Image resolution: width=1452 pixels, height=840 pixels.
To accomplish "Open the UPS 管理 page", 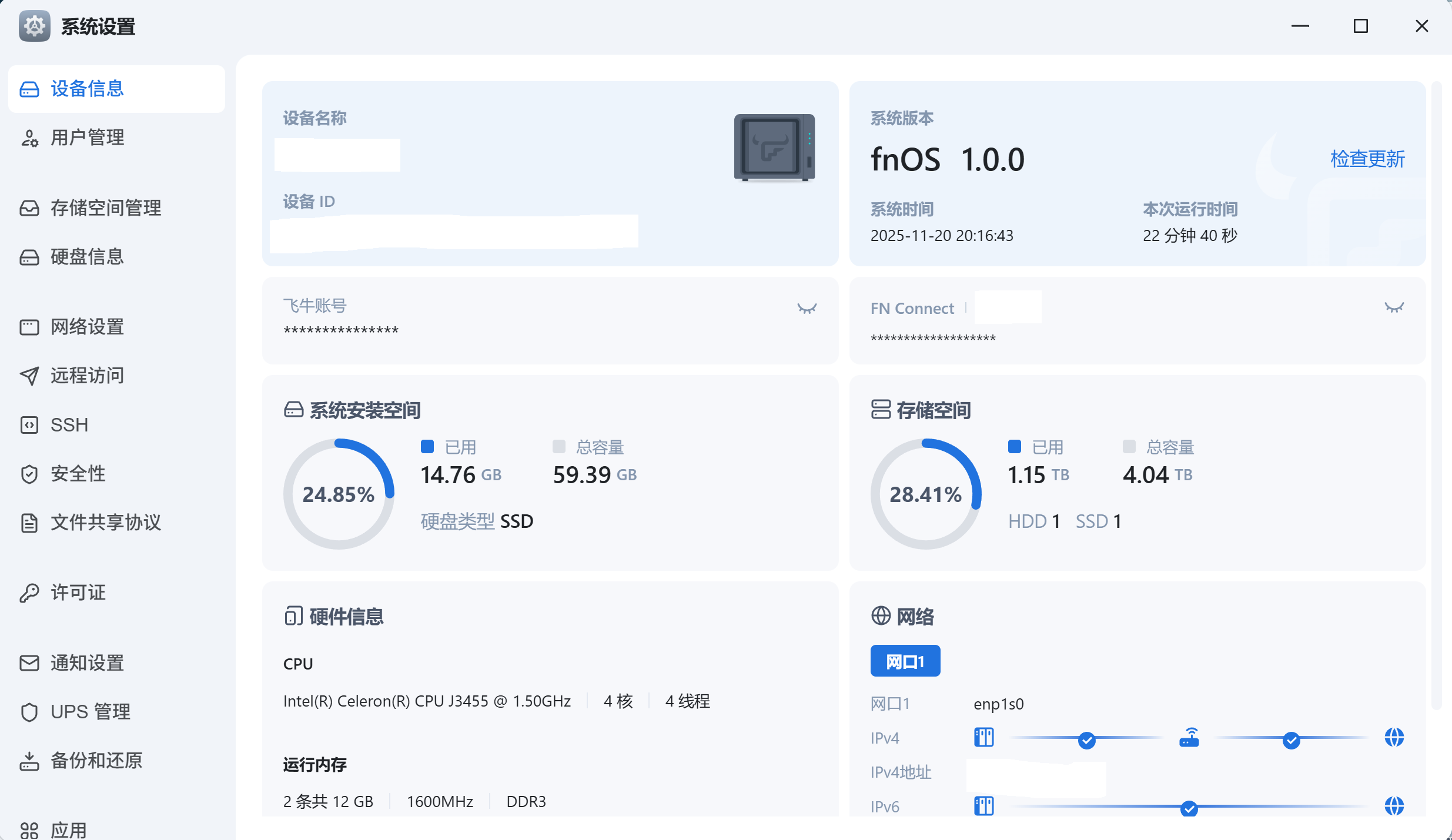I will (x=90, y=712).
